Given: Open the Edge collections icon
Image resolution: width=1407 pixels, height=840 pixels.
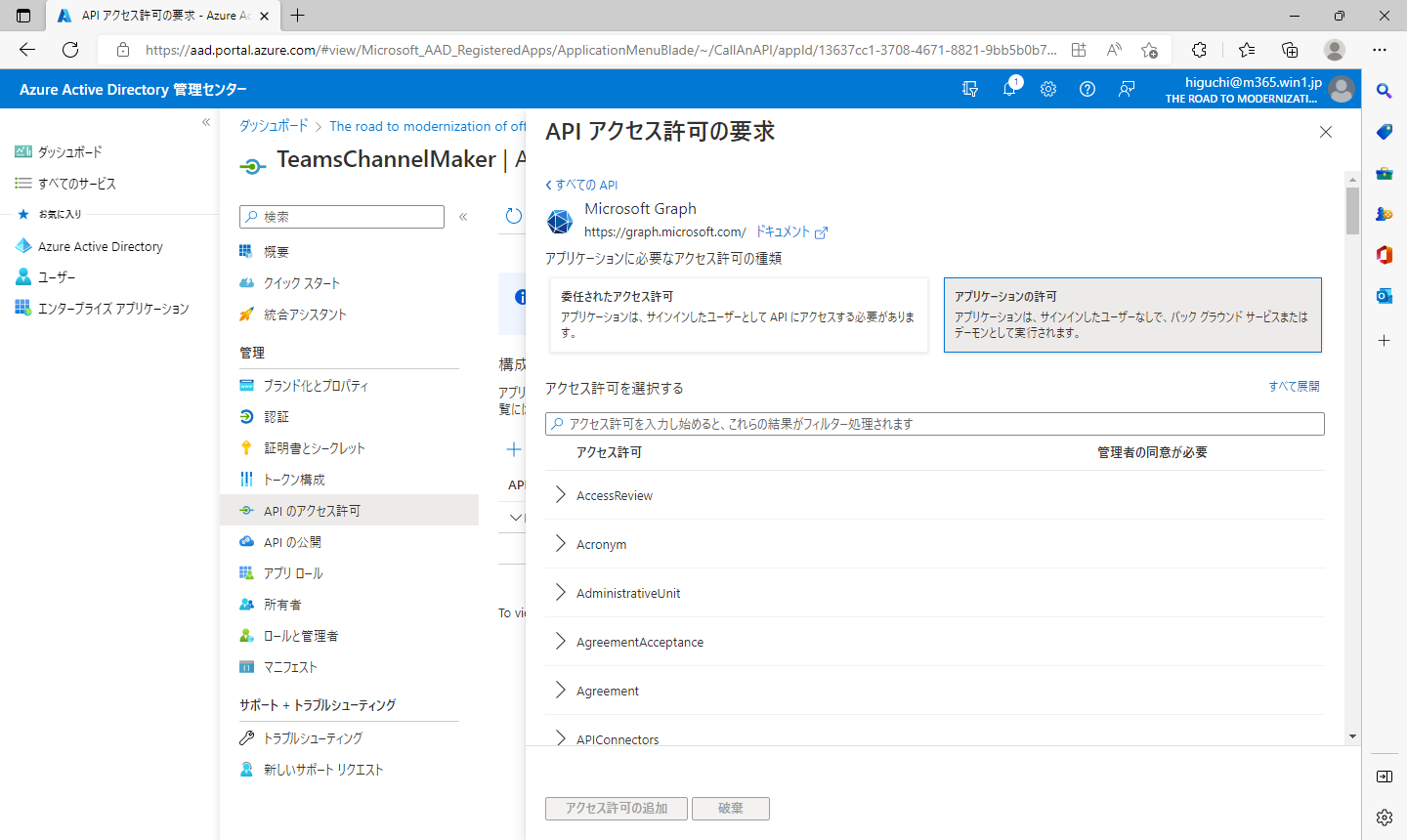Looking at the screenshot, I should pyautogui.click(x=1290, y=50).
